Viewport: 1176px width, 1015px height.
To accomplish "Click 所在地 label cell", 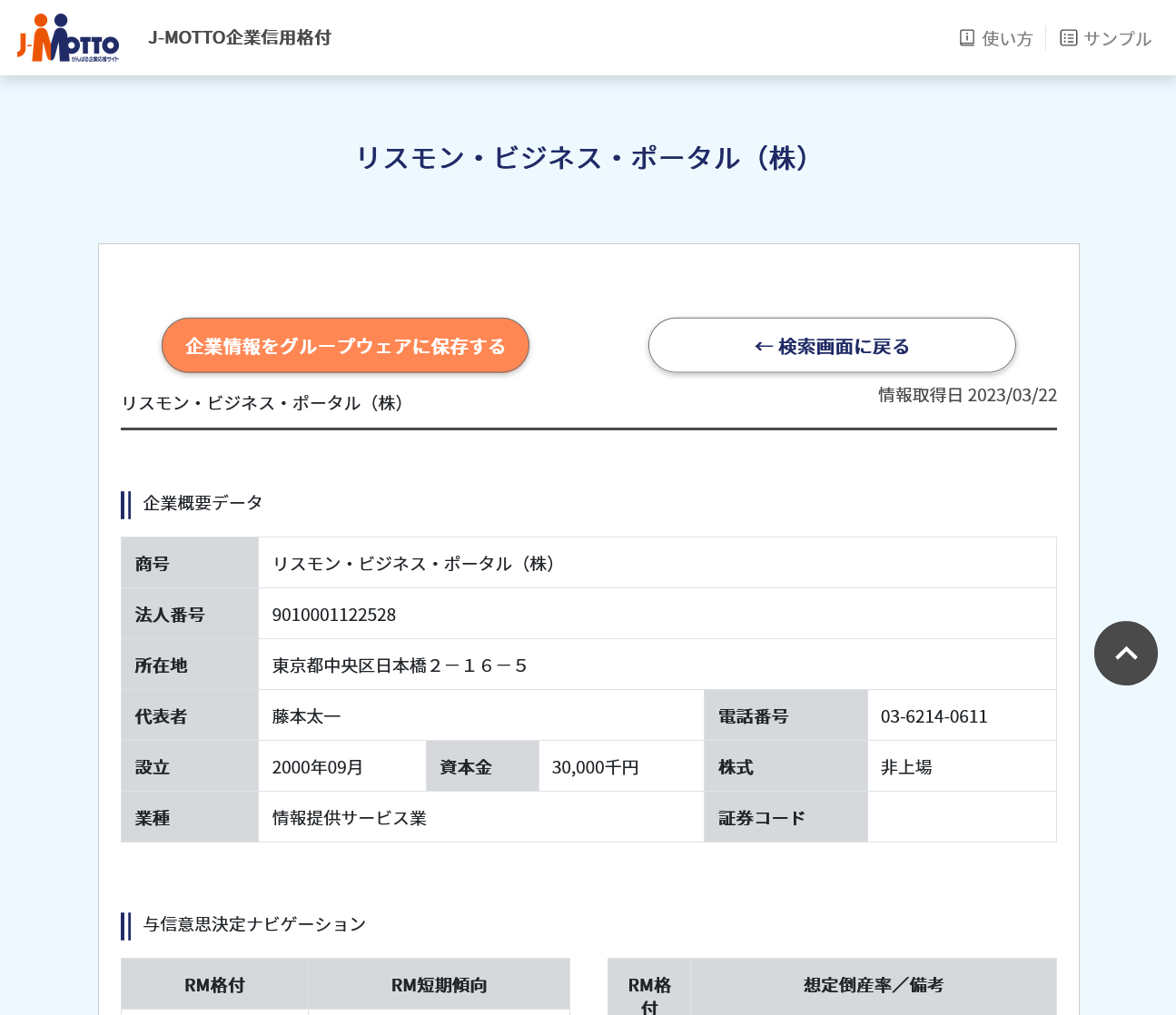I will [190, 665].
